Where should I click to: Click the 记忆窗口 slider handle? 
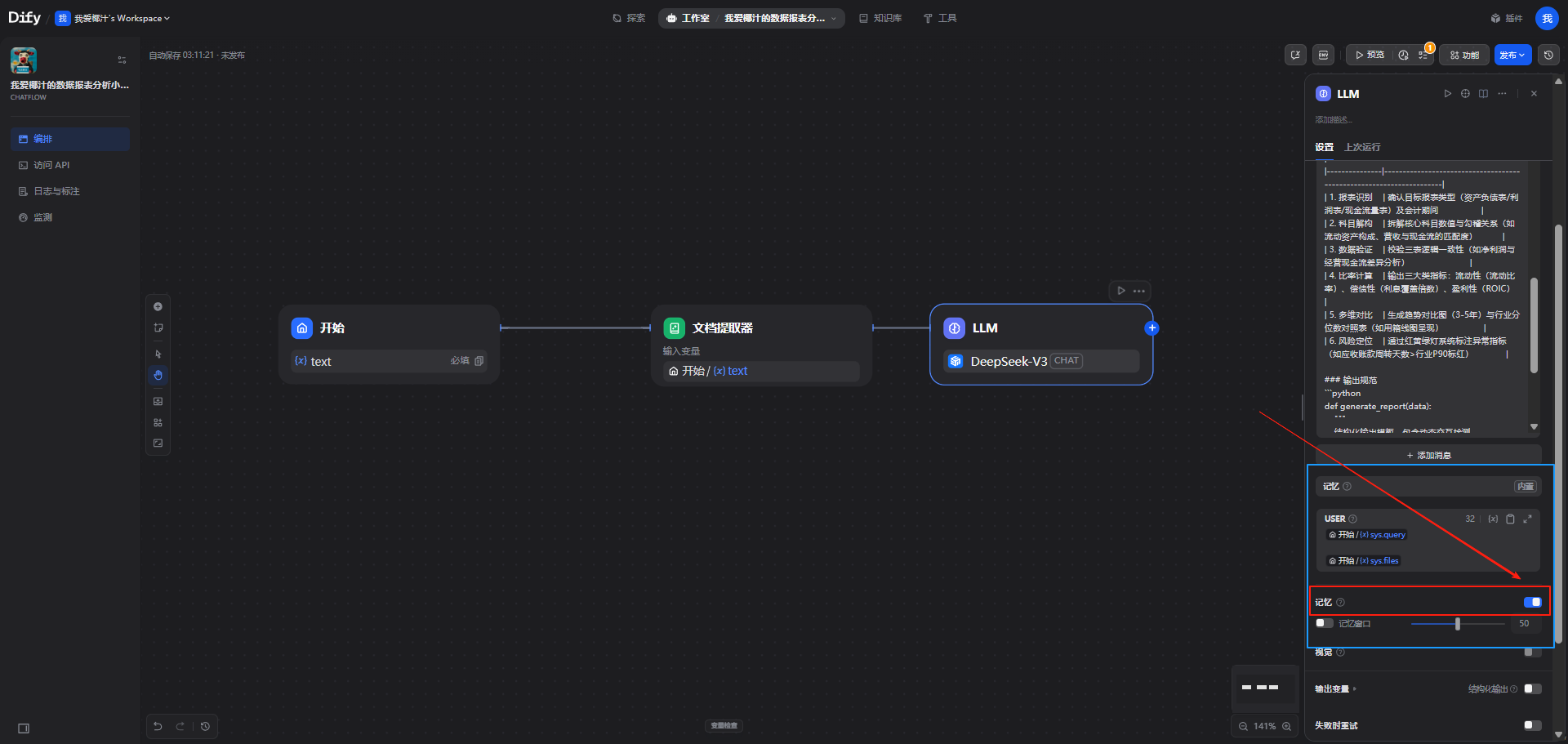(x=1457, y=623)
